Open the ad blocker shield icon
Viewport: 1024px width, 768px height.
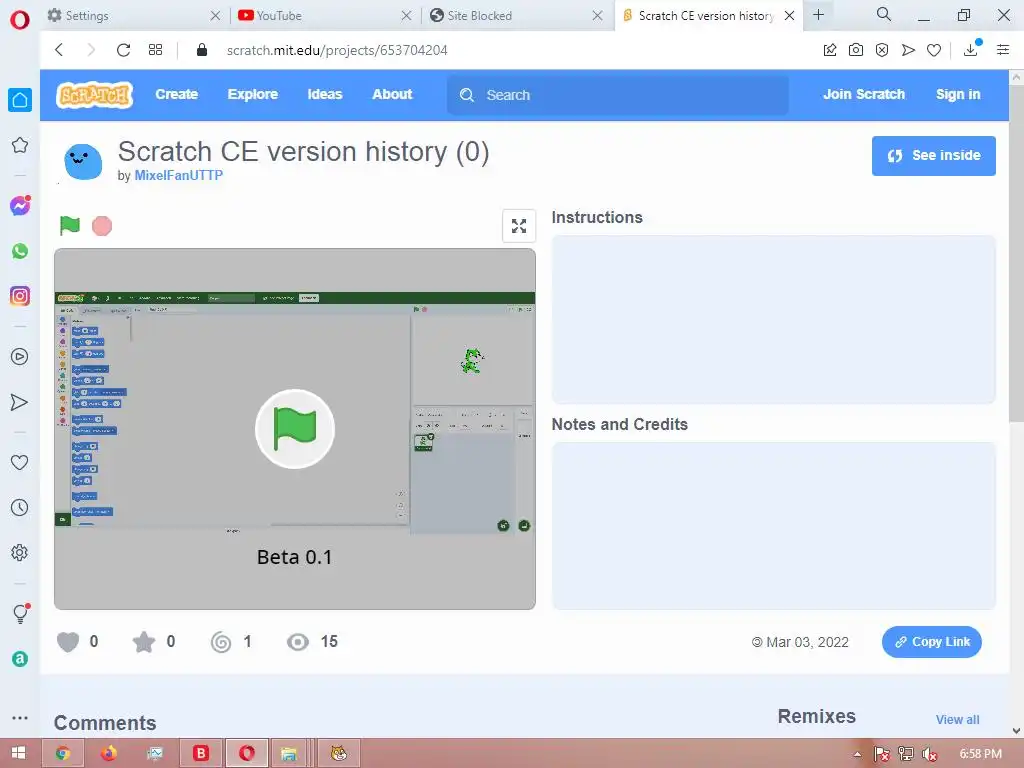(882, 50)
